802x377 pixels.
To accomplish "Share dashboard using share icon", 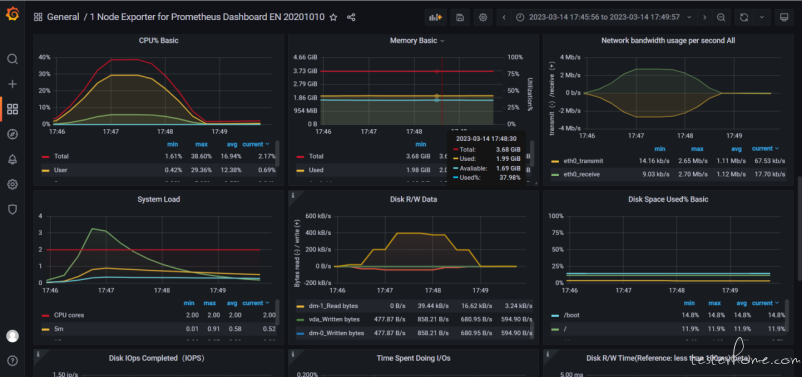I will pos(351,17).
